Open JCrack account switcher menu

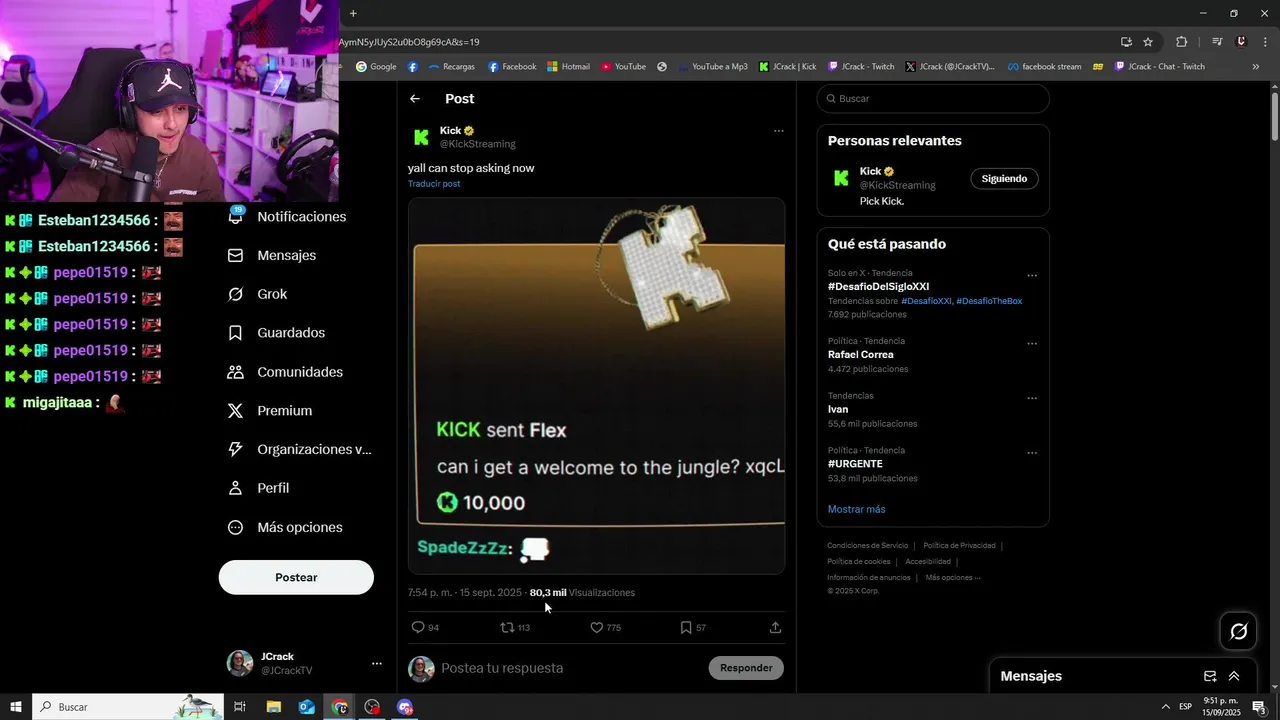pos(376,663)
